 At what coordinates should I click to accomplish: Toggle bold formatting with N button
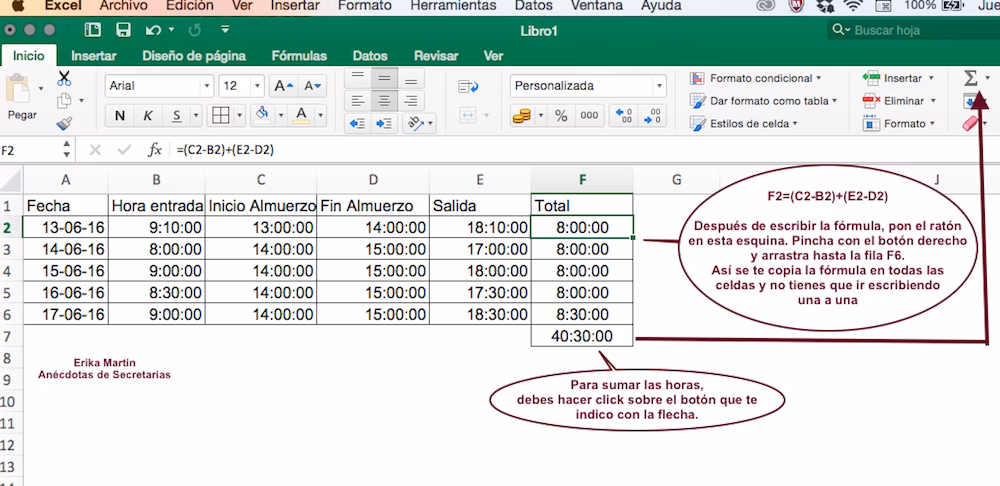[x=120, y=115]
